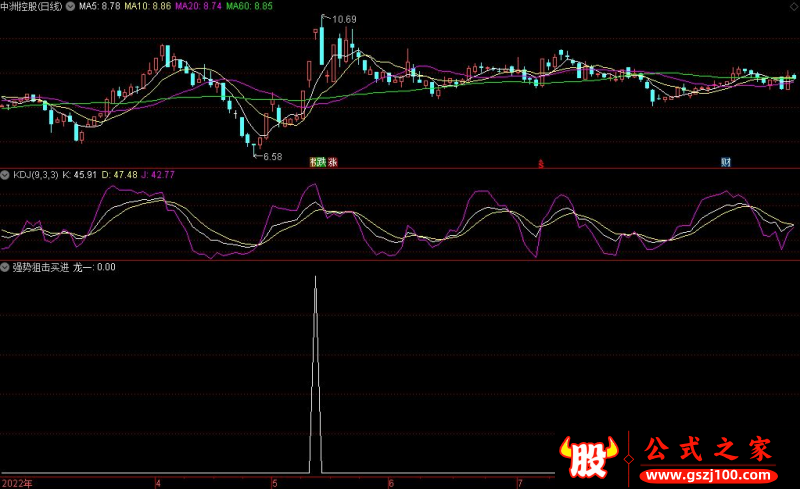Click the 2022年 timeline label
Viewport: 800px width, 489px height.
(16, 482)
